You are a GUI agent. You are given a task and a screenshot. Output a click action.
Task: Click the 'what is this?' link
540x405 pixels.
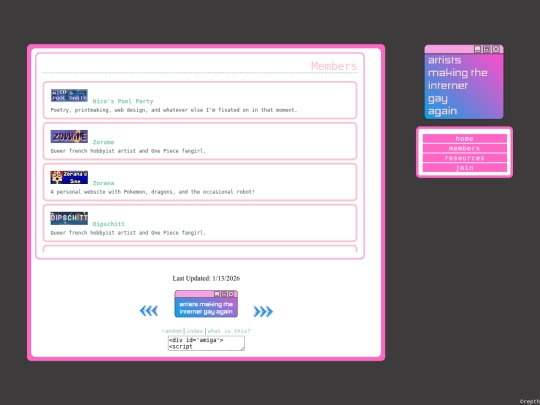click(x=229, y=331)
